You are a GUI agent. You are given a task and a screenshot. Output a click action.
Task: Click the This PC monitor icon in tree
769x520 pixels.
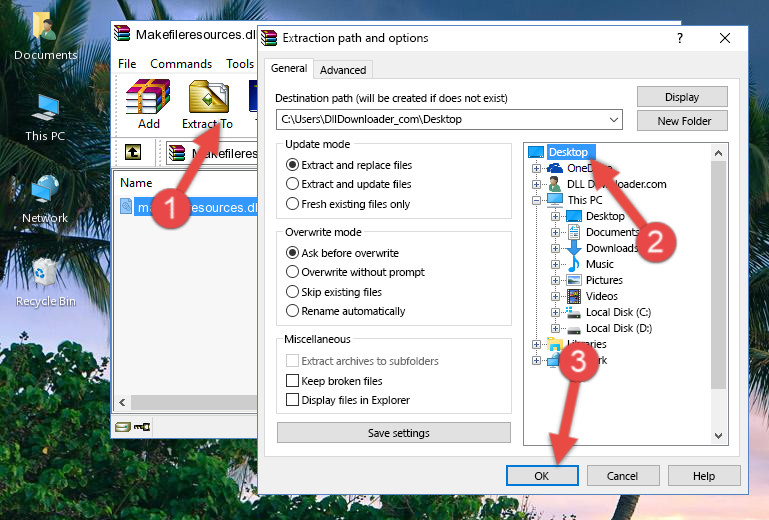tap(555, 200)
